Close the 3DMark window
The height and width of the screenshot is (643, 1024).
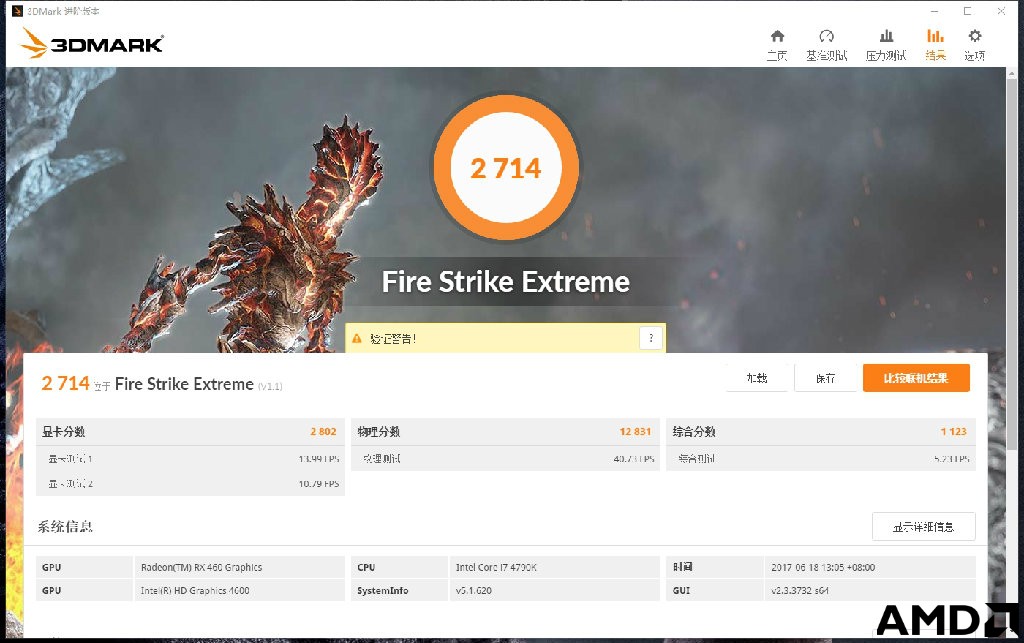[x=1000, y=11]
